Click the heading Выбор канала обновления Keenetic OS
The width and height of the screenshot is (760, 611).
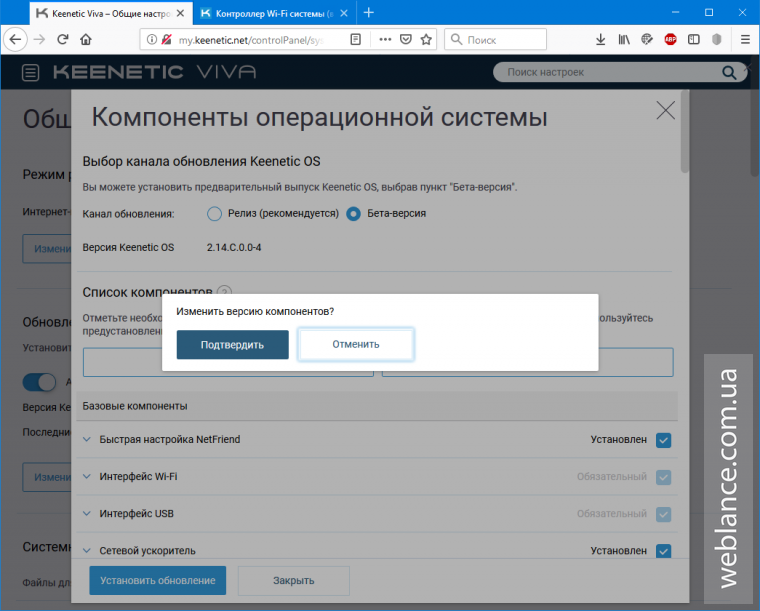pyautogui.click(x=201, y=161)
